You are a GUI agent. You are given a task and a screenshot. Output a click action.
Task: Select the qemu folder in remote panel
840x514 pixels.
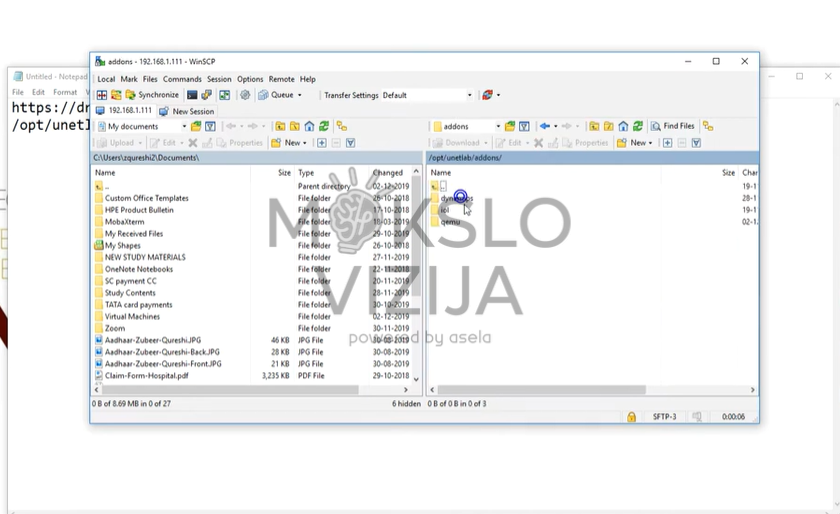click(451, 222)
